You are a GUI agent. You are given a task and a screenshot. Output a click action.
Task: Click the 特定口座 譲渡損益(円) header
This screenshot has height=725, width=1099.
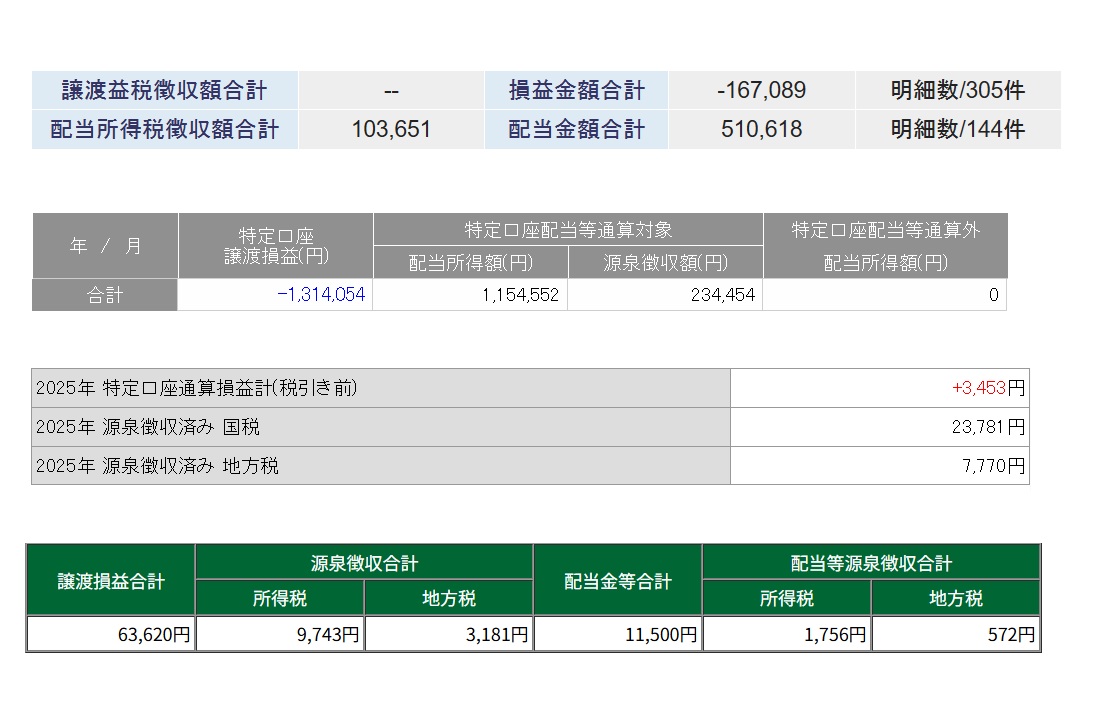275,246
